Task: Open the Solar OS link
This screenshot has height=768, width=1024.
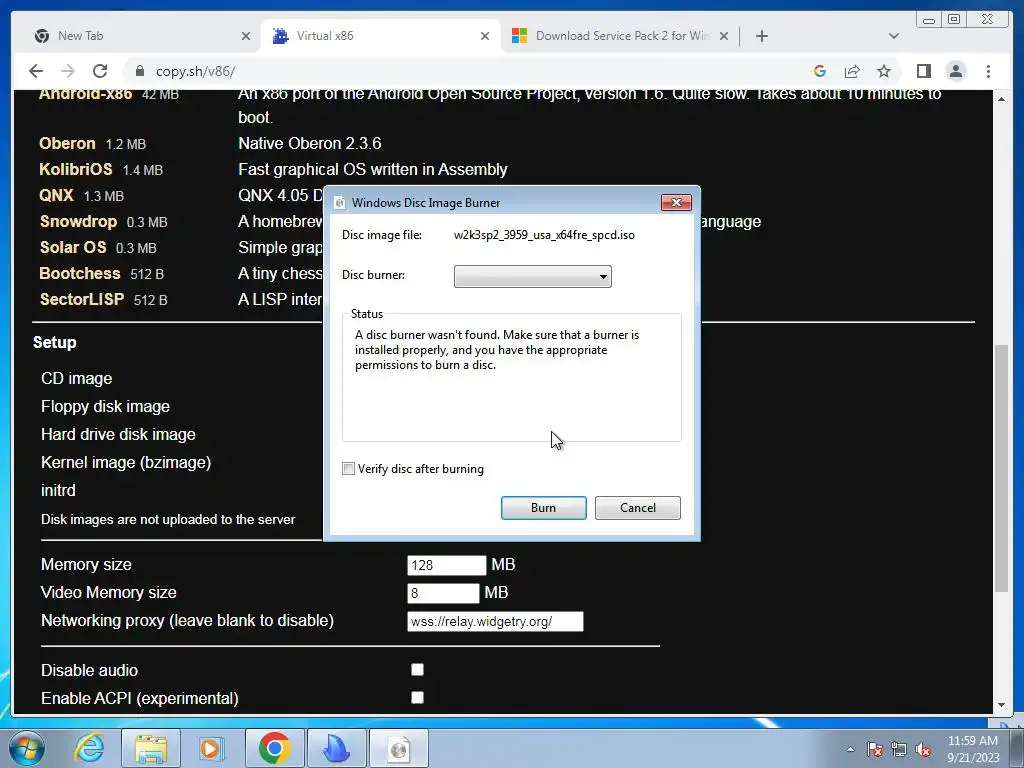Action: point(73,248)
